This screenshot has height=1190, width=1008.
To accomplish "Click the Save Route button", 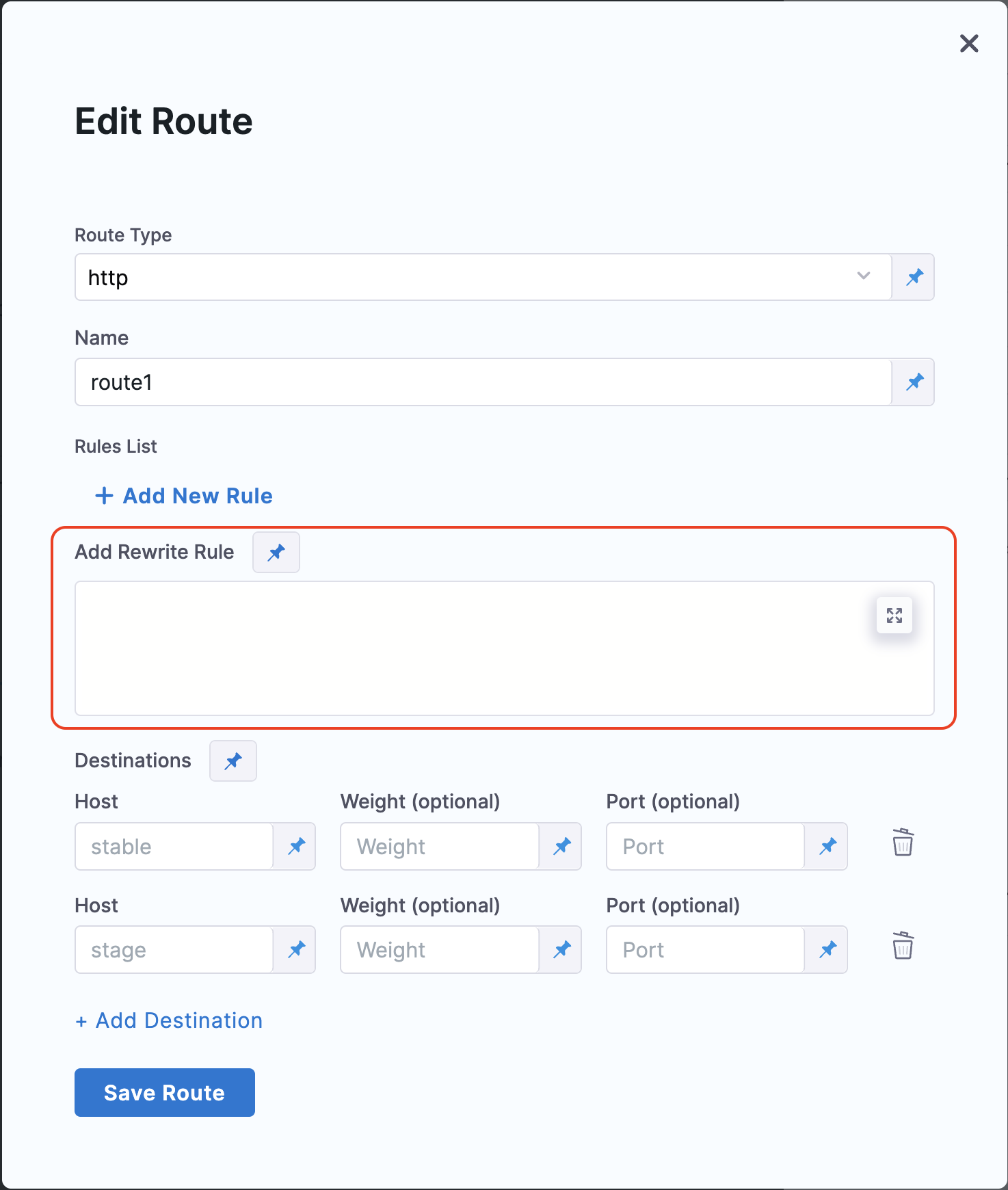I will pos(165,1092).
